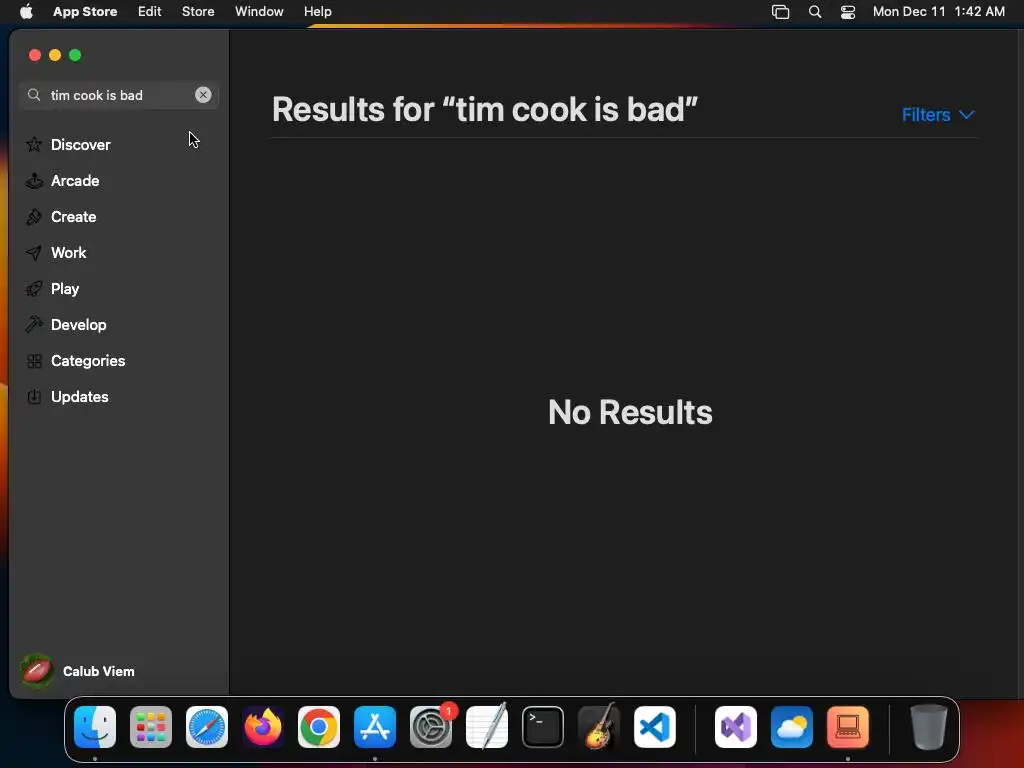
Task: Open the Categories grid icon
Action: tap(34, 361)
